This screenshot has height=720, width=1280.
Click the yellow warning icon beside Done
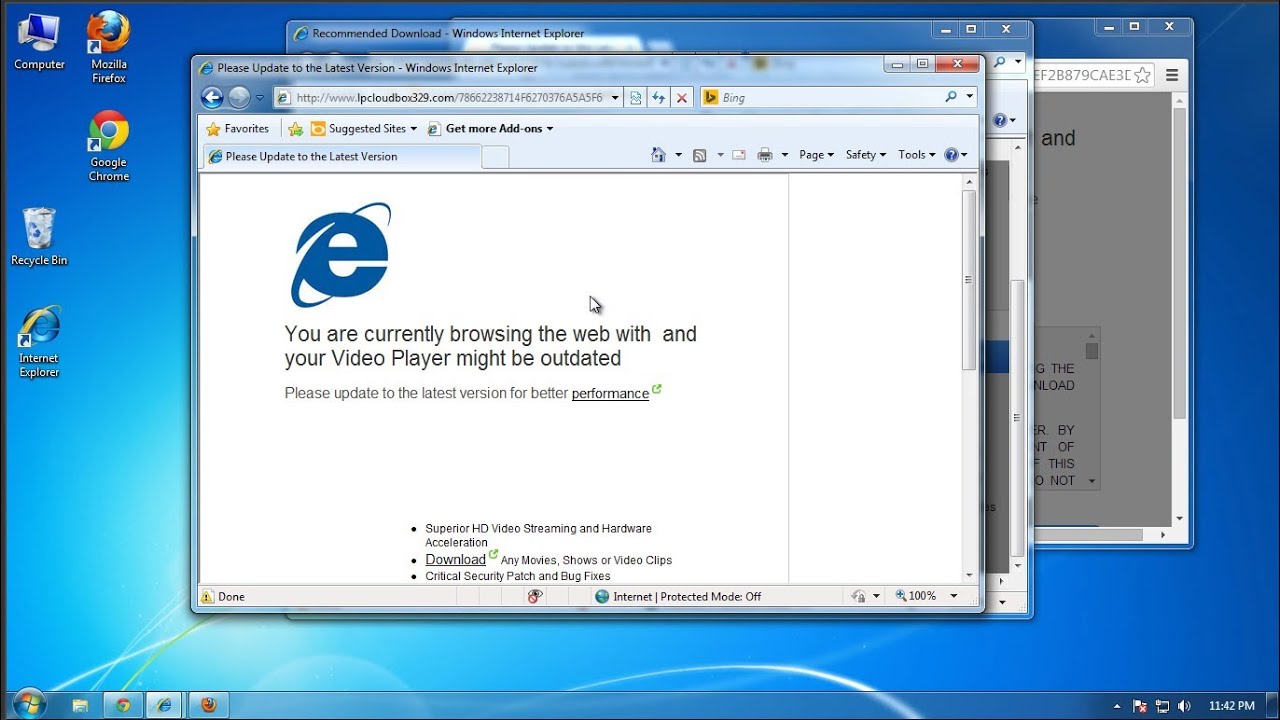click(207, 596)
